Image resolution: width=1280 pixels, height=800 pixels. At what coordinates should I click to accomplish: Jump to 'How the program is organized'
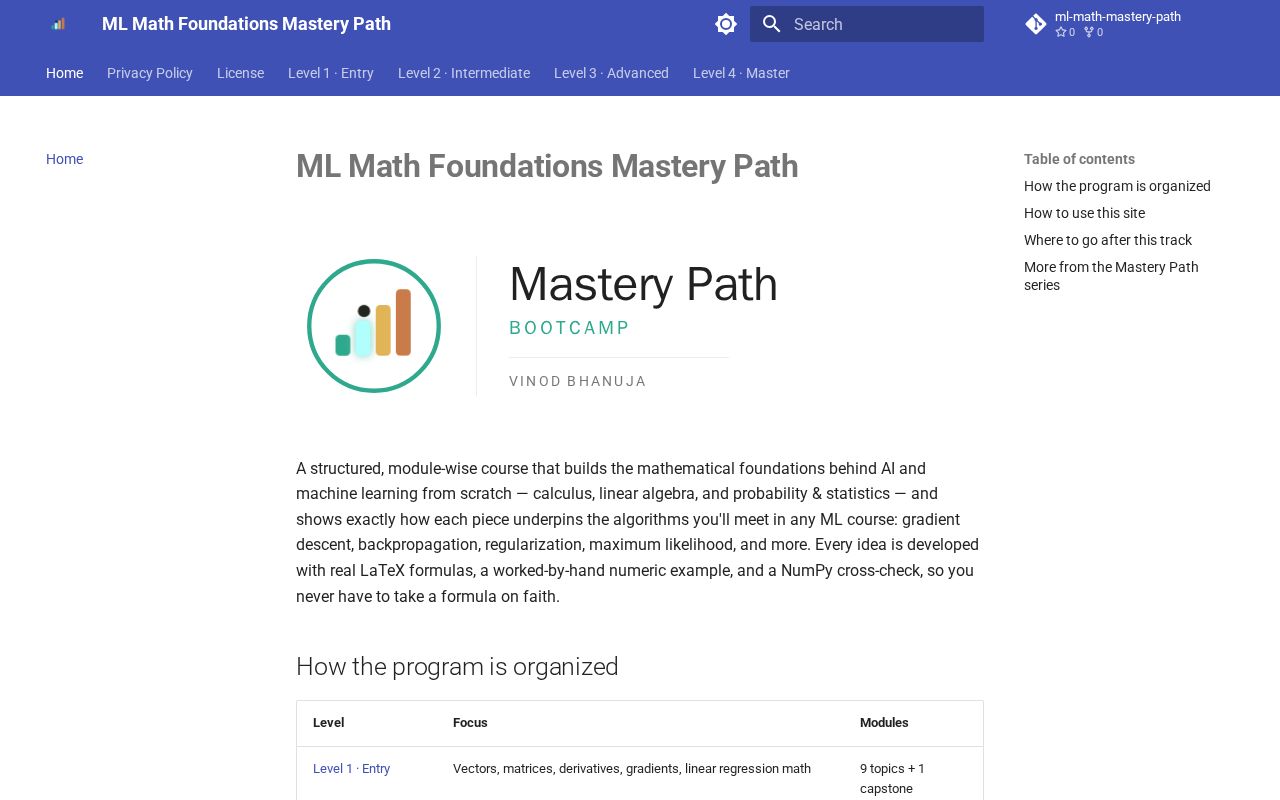point(1117,186)
